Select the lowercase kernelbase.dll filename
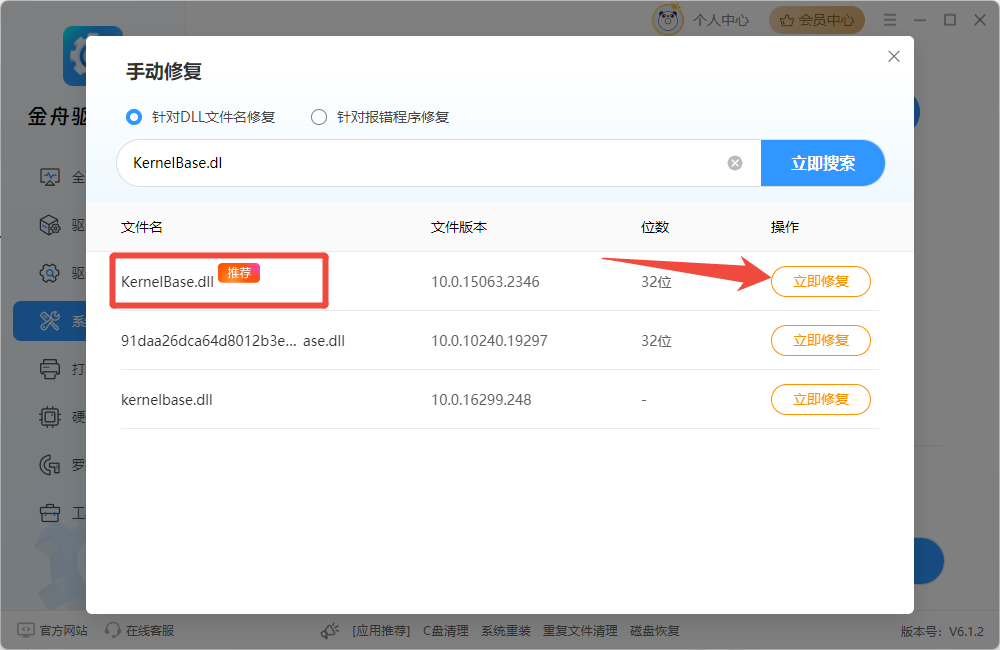The height and width of the screenshot is (650, 1000). click(x=166, y=400)
